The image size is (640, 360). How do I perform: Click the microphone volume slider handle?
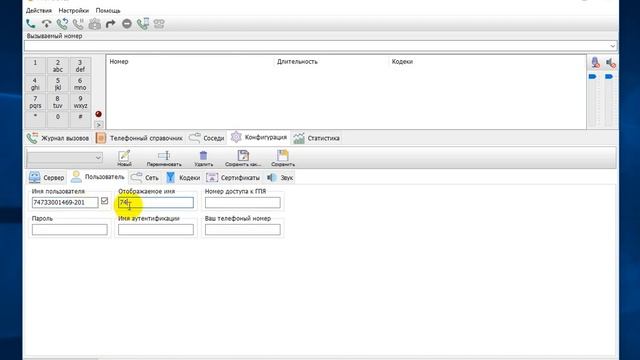point(592,77)
